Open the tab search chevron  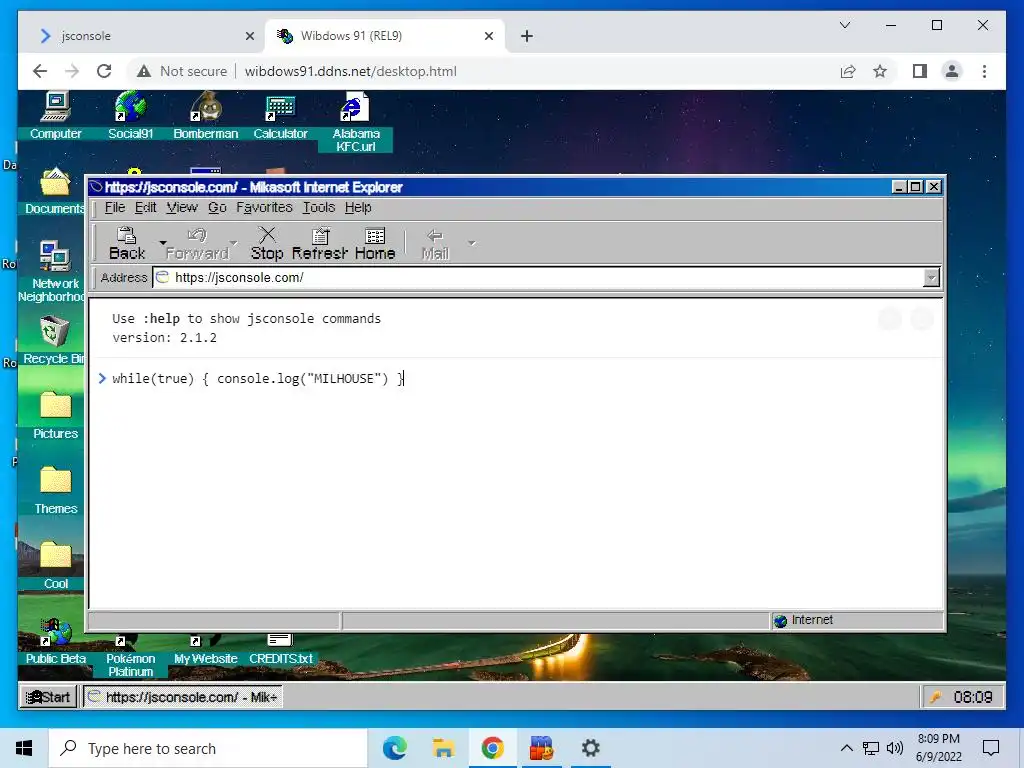pyautogui.click(x=845, y=25)
